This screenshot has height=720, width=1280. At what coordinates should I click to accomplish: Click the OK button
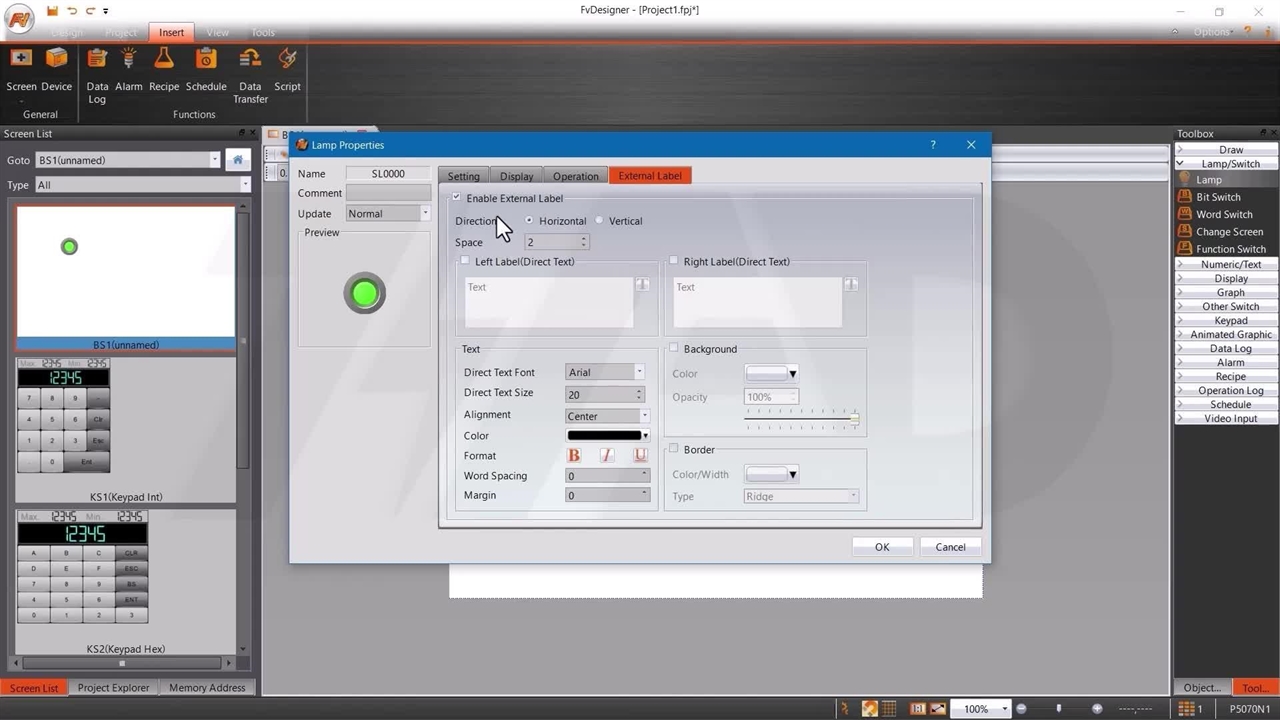(882, 547)
